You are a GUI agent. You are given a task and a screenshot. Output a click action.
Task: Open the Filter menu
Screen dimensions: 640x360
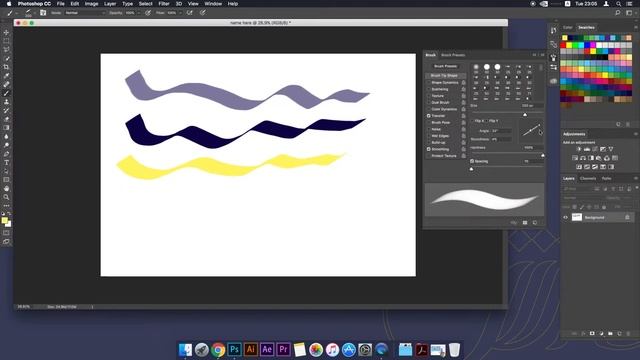[x=164, y=4]
